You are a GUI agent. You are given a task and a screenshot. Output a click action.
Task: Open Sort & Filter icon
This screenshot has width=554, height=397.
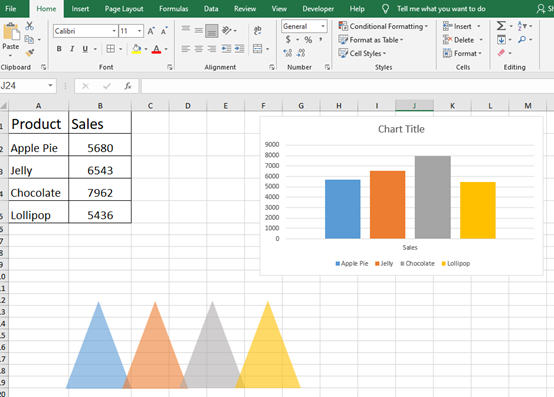click(x=522, y=26)
